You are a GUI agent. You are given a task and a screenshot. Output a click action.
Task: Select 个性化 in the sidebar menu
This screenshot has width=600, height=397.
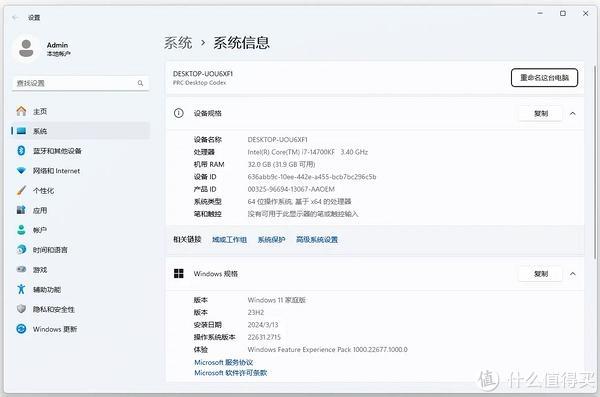pyautogui.click(x=80, y=190)
